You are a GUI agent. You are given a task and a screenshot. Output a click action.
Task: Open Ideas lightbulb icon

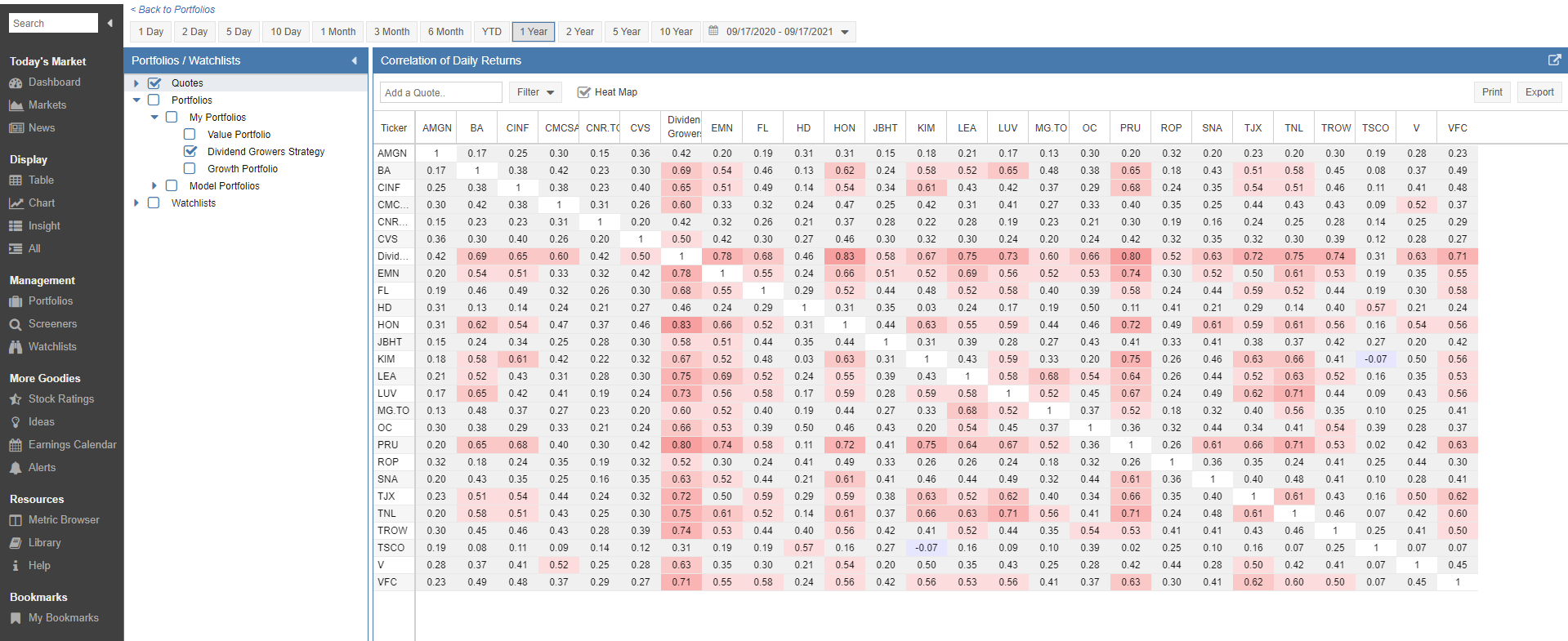(x=16, y=422)
